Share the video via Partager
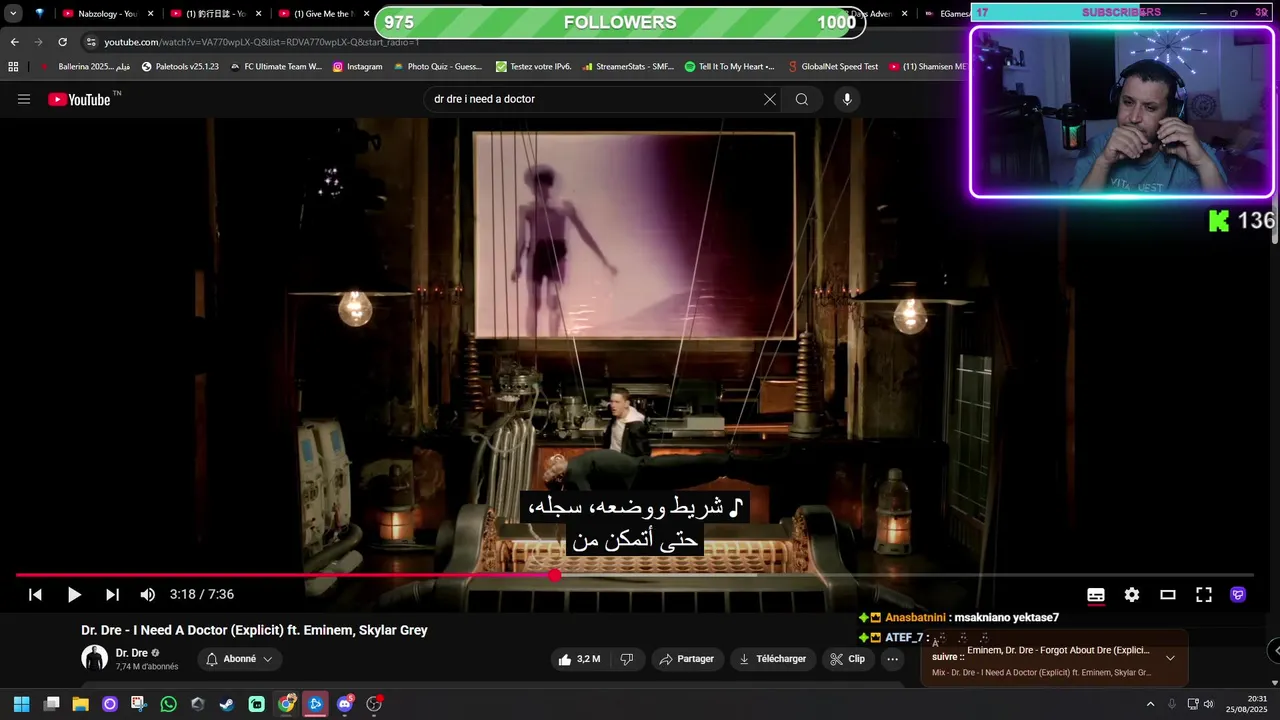Screen dimensions: 1280x720 click(x=687, y=659)
